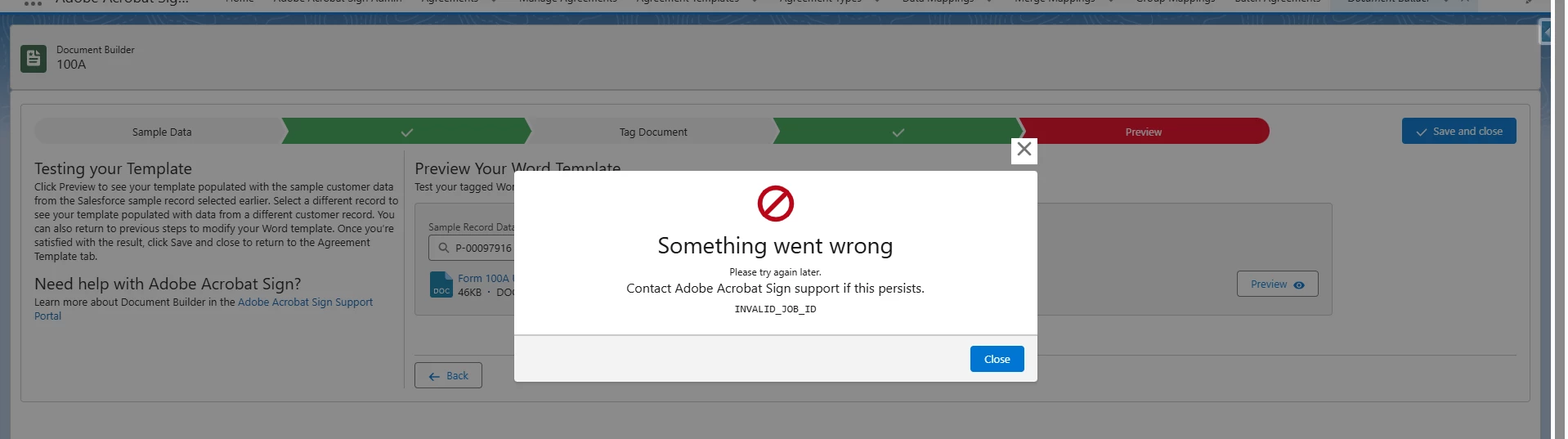This screenshot has height=439, width=1568.
Task: Click the Sample Record field showing P-00097916
Action: [472, 248]
